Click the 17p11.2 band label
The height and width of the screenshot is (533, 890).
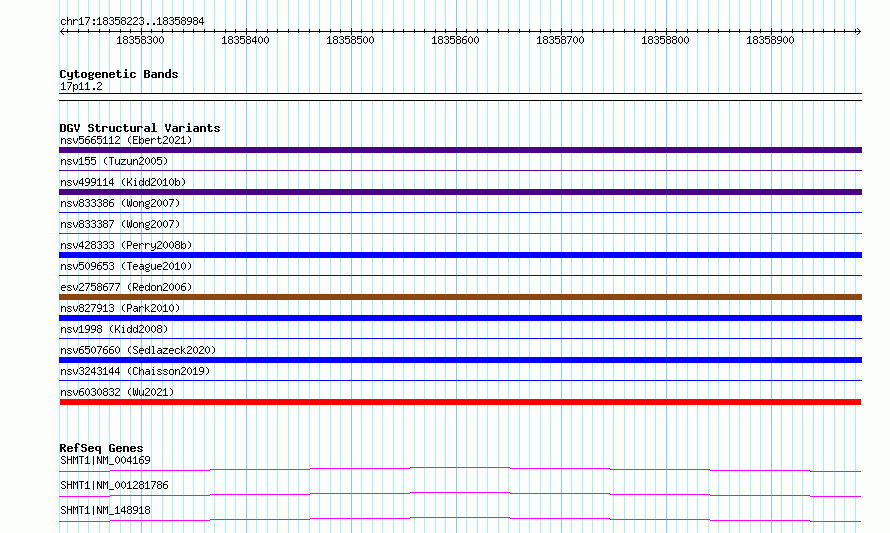pyautogui.click(x=81, y=86)
